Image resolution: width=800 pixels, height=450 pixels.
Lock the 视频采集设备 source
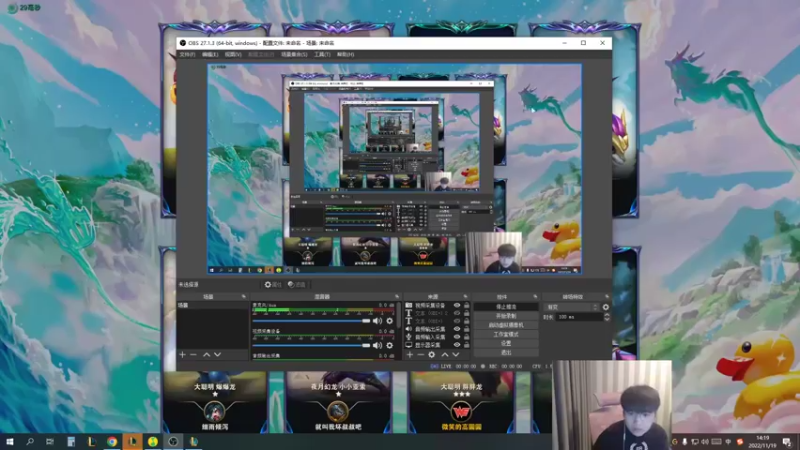coord(466,306)
